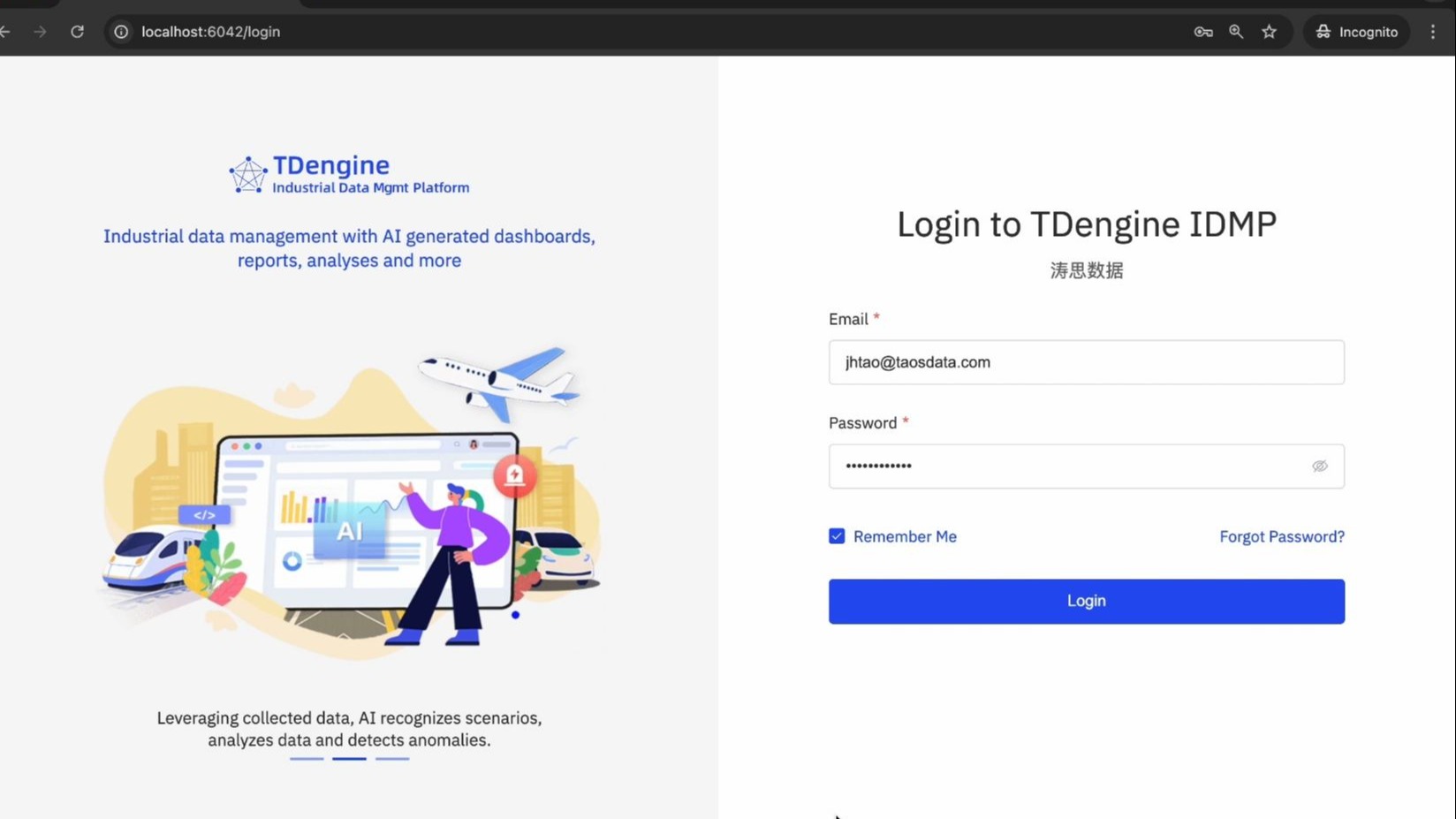Click into the Password field
This screenshot has height=819, width=1456.
[1086, 466]
